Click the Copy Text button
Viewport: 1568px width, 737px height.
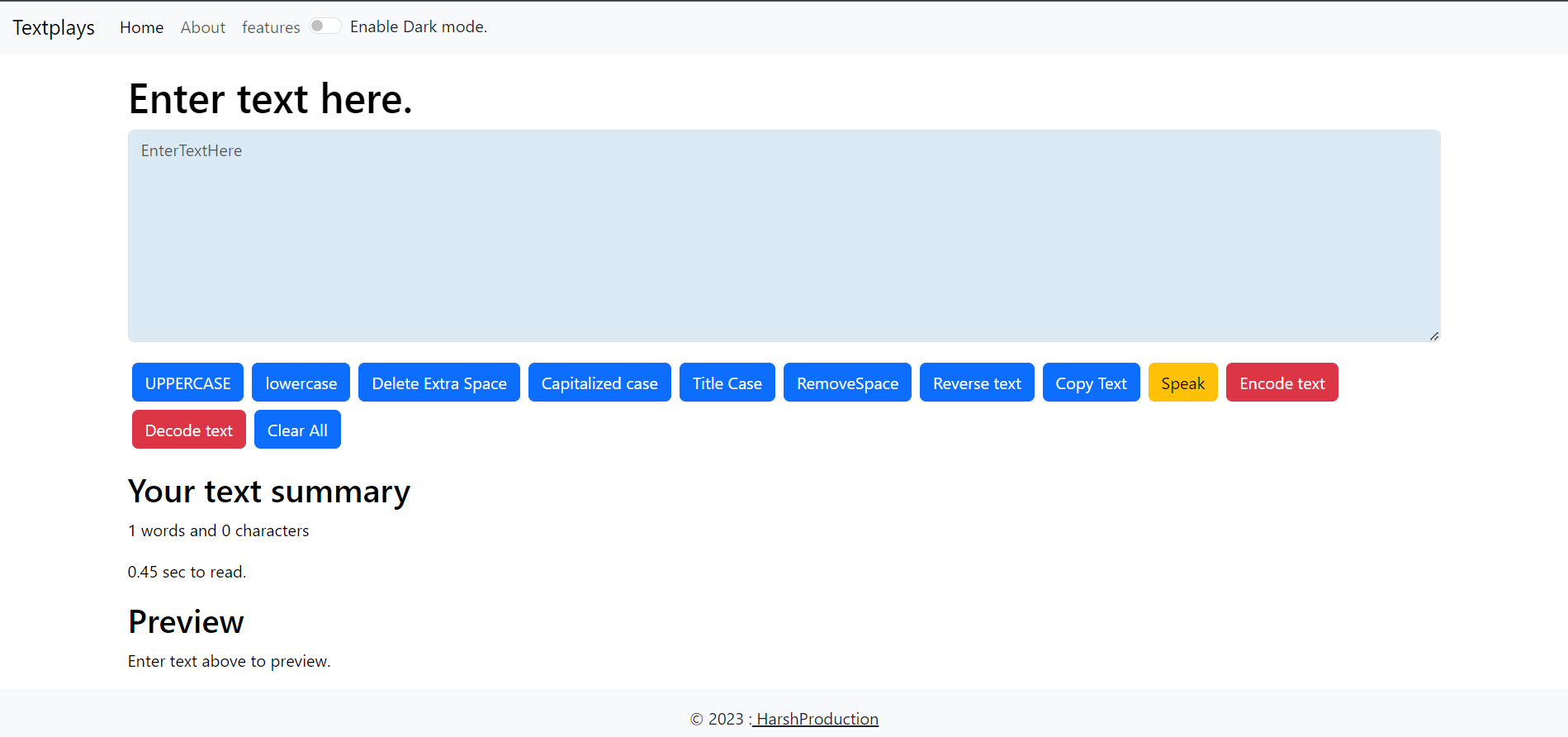tap(1091, 383)
